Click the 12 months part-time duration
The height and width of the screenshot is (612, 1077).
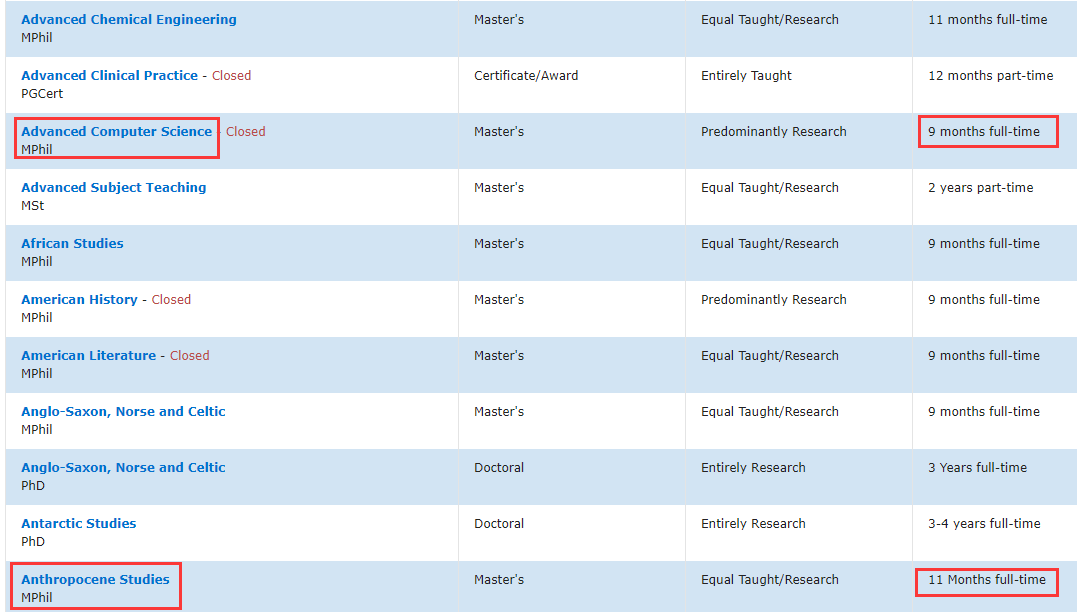(x=990, y=76)
